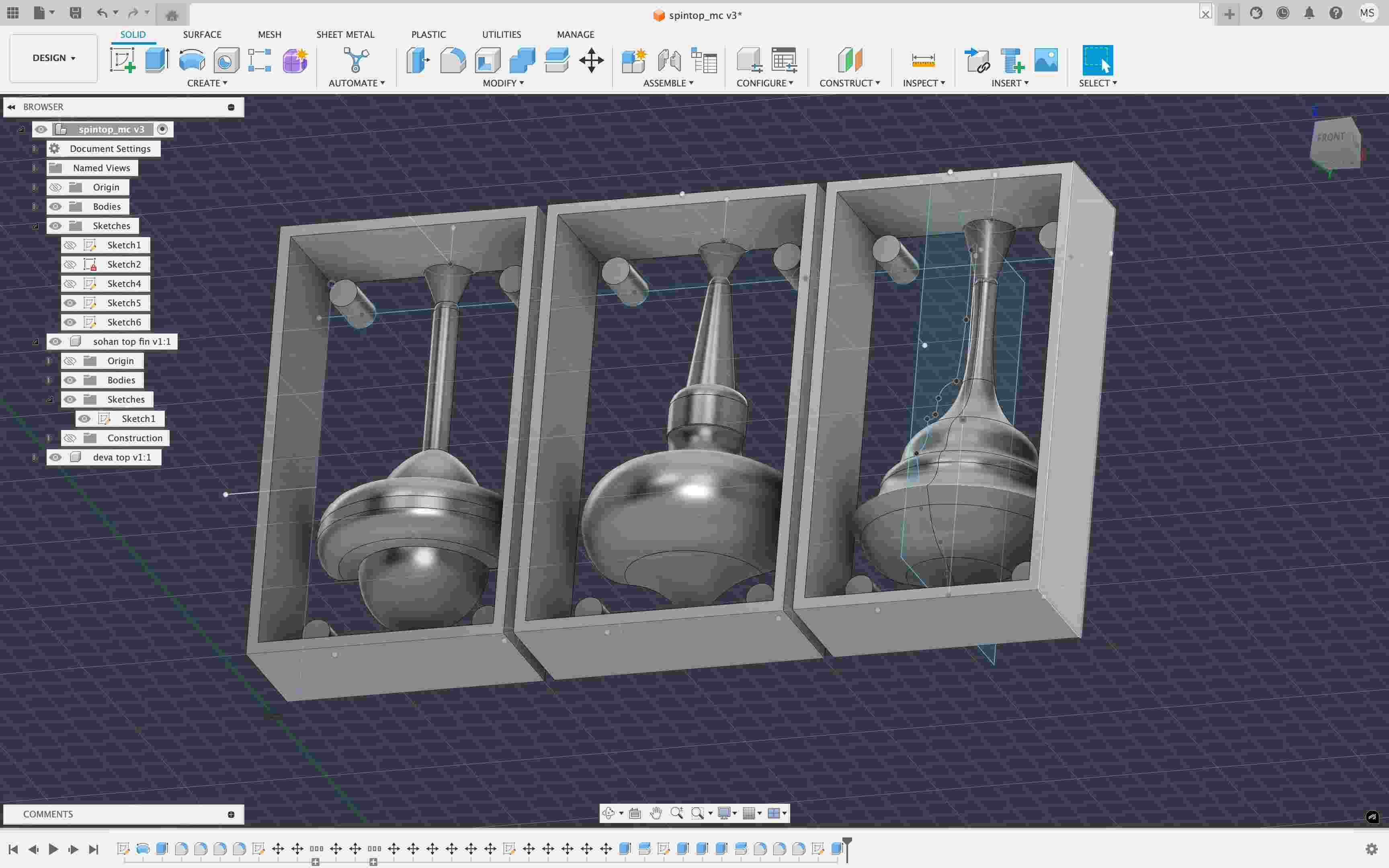Open the DESIGN workspace dropdown
1389x868 pixels.
53,58
